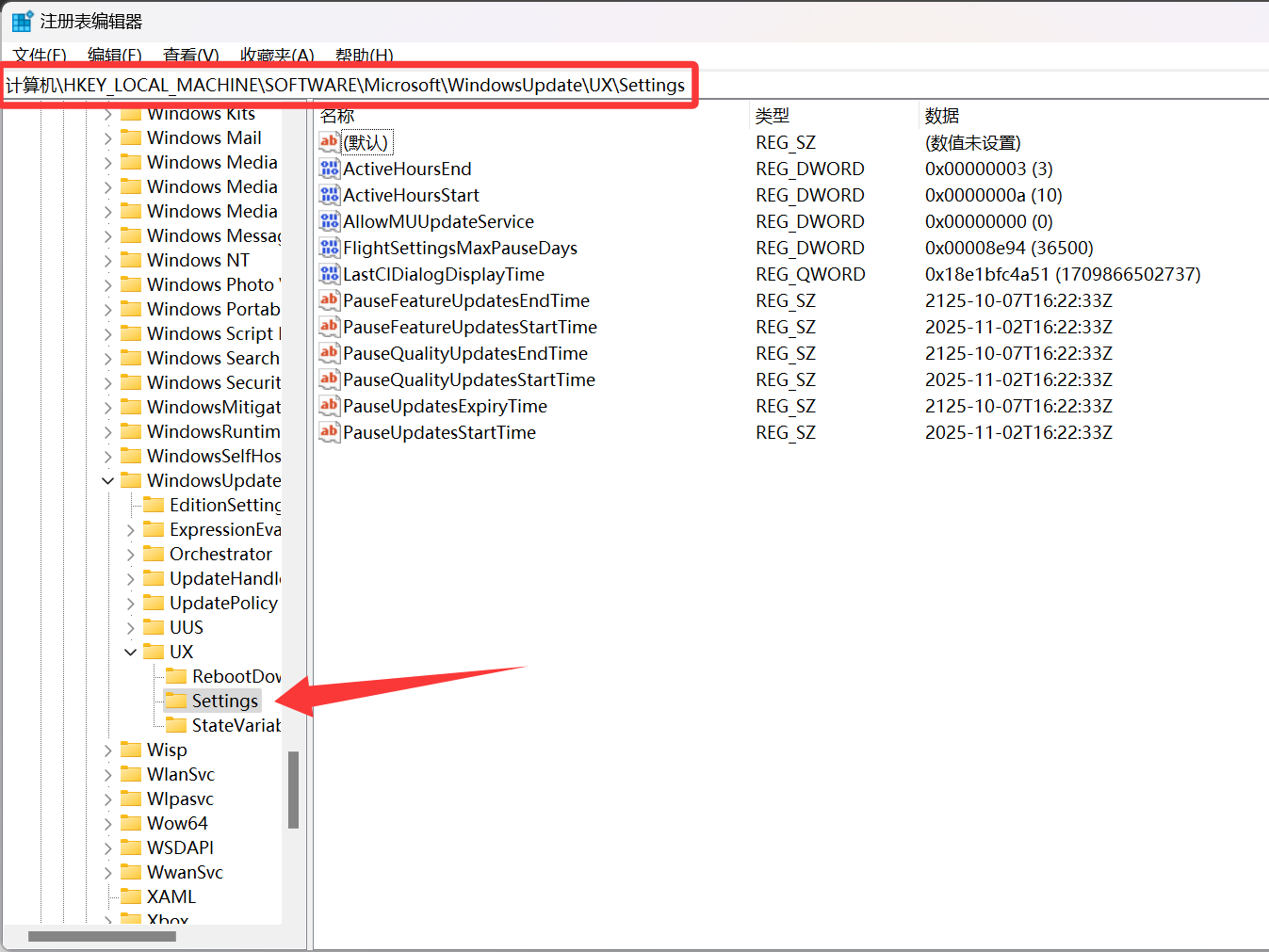Click the LastCIDialogDisplayTime QWORD icon

tap(329, 274)
